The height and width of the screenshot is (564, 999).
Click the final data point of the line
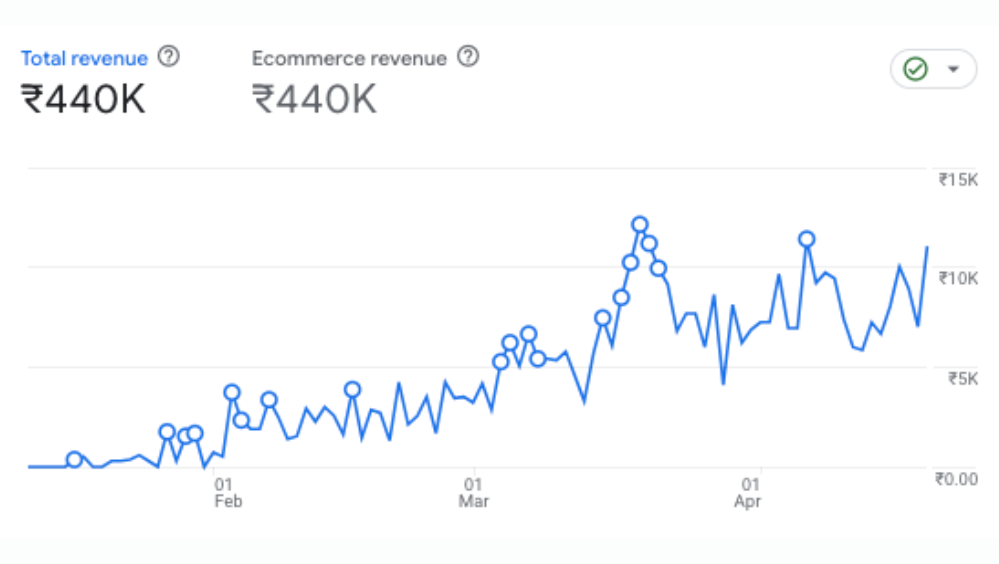pyautogui.click(x=928, y=247)
